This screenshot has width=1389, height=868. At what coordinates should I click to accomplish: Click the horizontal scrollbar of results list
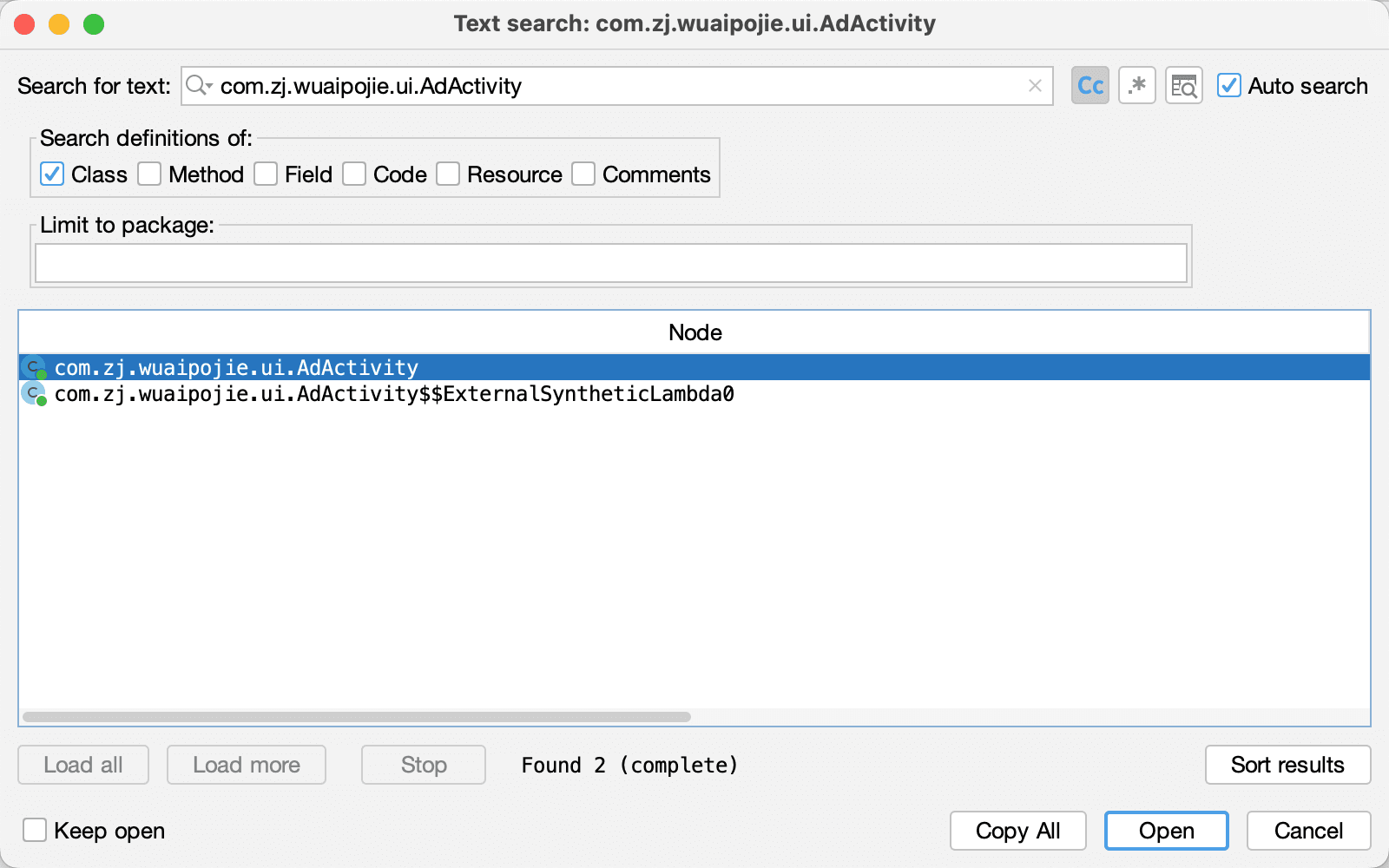[357, 717]
